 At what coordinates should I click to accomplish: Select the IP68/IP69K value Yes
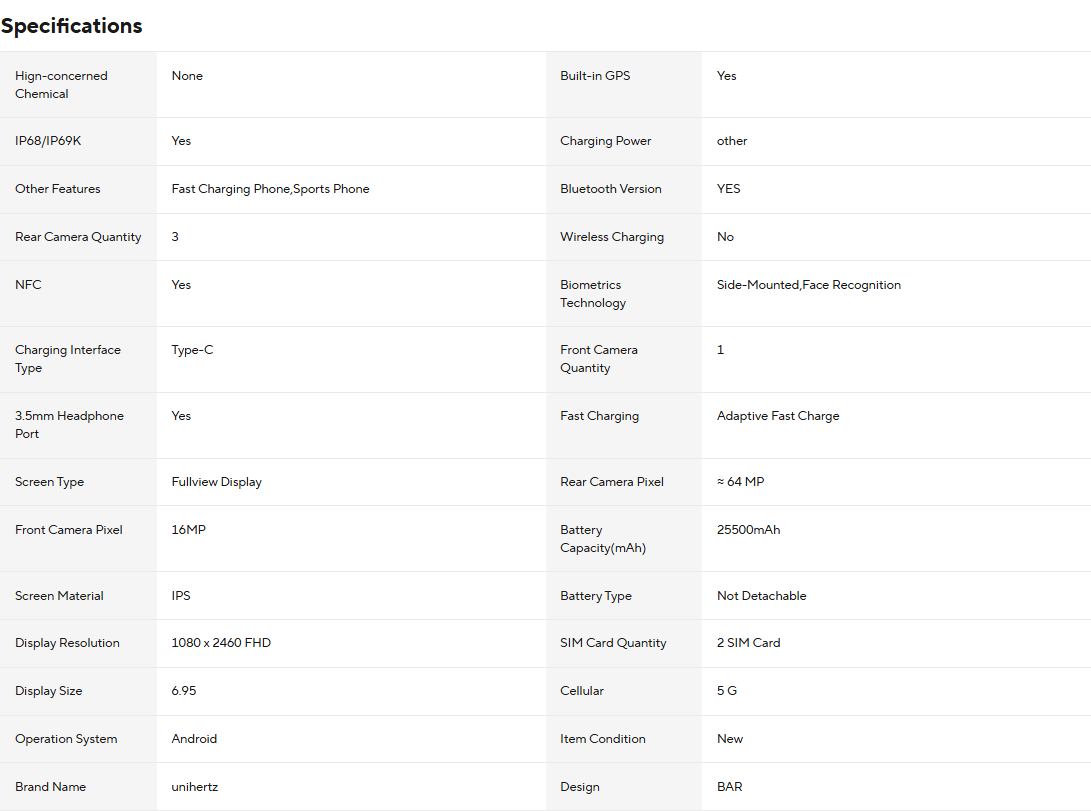181,140
